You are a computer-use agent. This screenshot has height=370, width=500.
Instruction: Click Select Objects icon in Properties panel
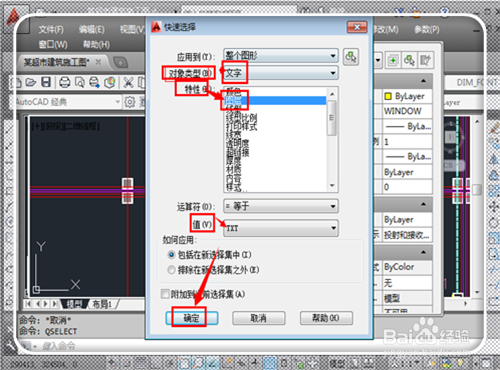[x=409, y=61]
